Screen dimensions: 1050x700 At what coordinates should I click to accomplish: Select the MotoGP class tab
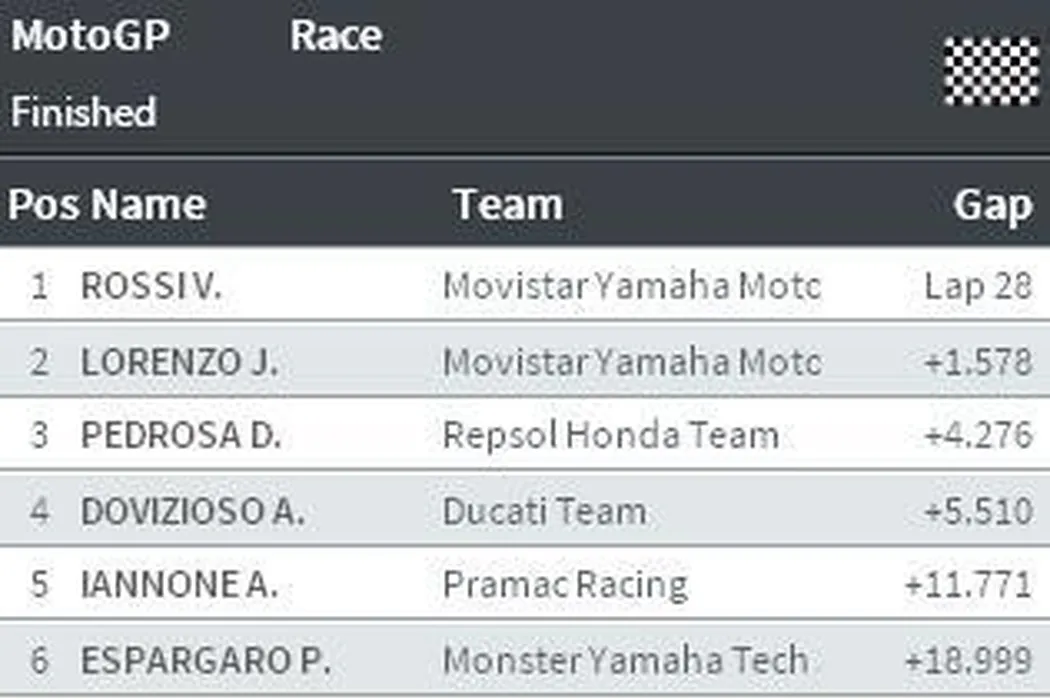click(90, 36)
